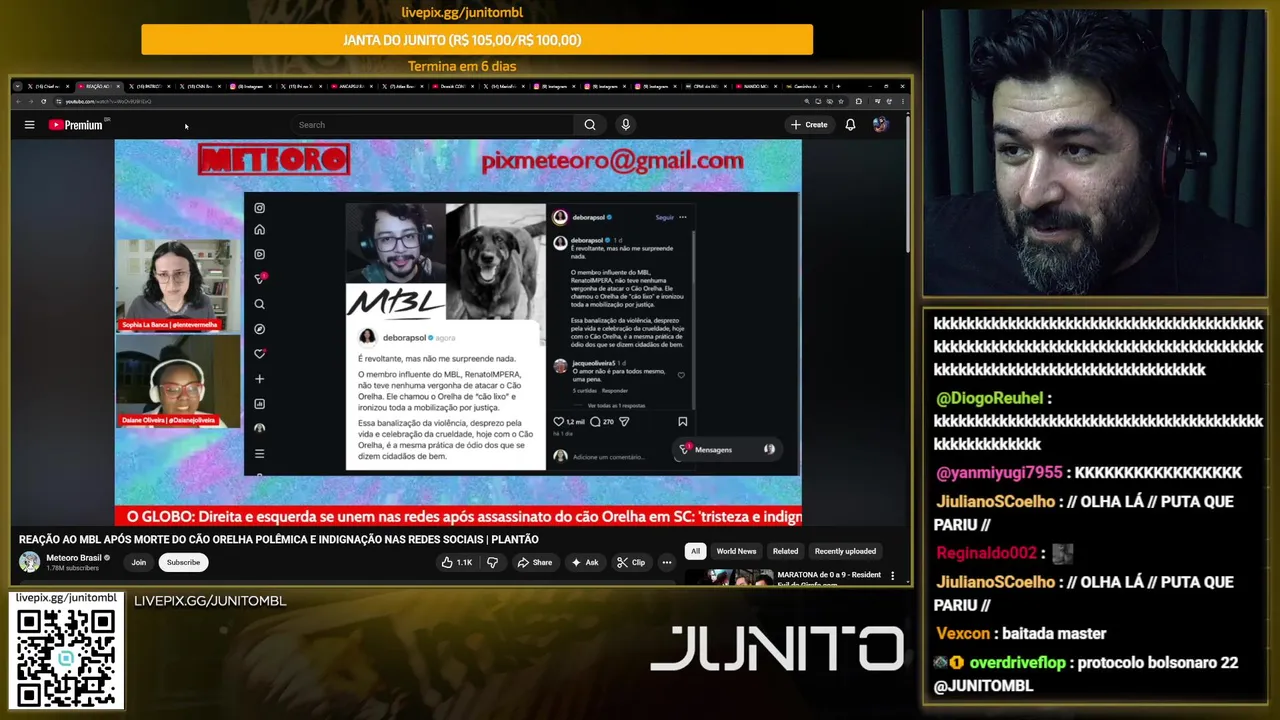Select the Instagram home icon in the video

(x=259, y=230)
